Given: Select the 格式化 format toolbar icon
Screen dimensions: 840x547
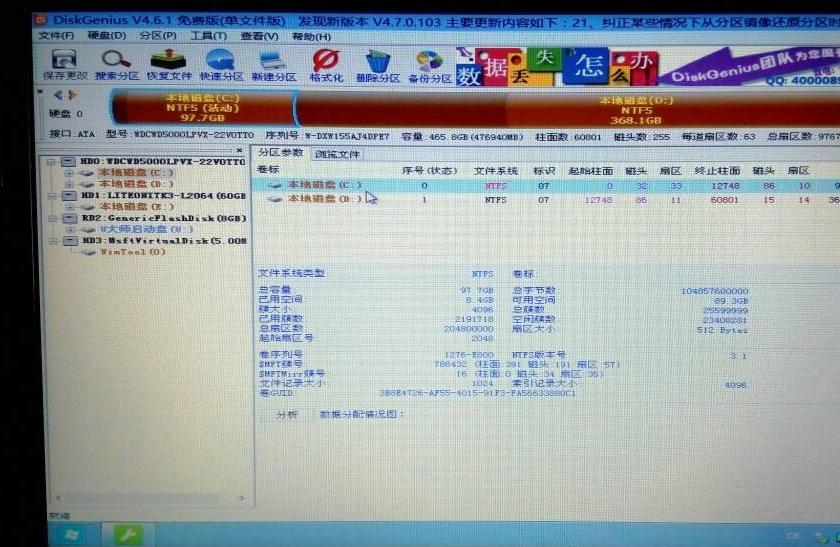Looking at the screenshot, I should click(326, 66).
